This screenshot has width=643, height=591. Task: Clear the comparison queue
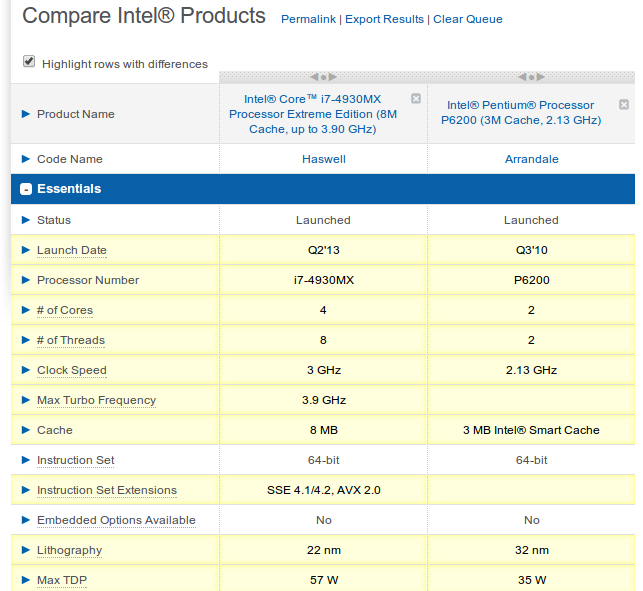(468, 19)
